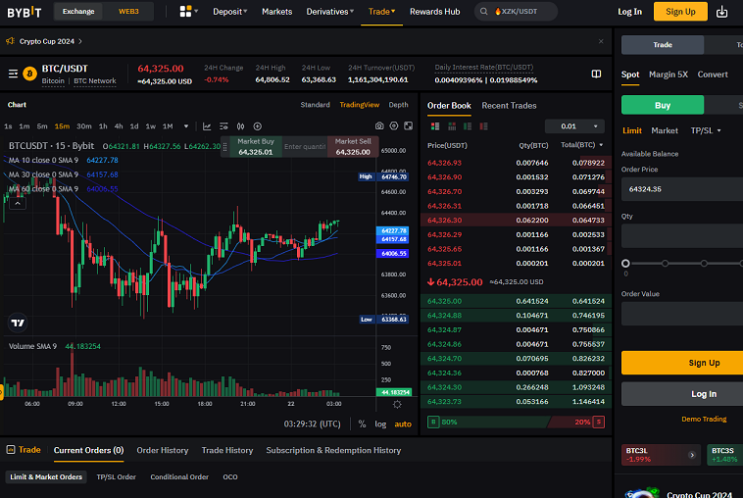Click the Trade panel icon at bottom
The image size is (743, 498).
(x=10, y=450)
